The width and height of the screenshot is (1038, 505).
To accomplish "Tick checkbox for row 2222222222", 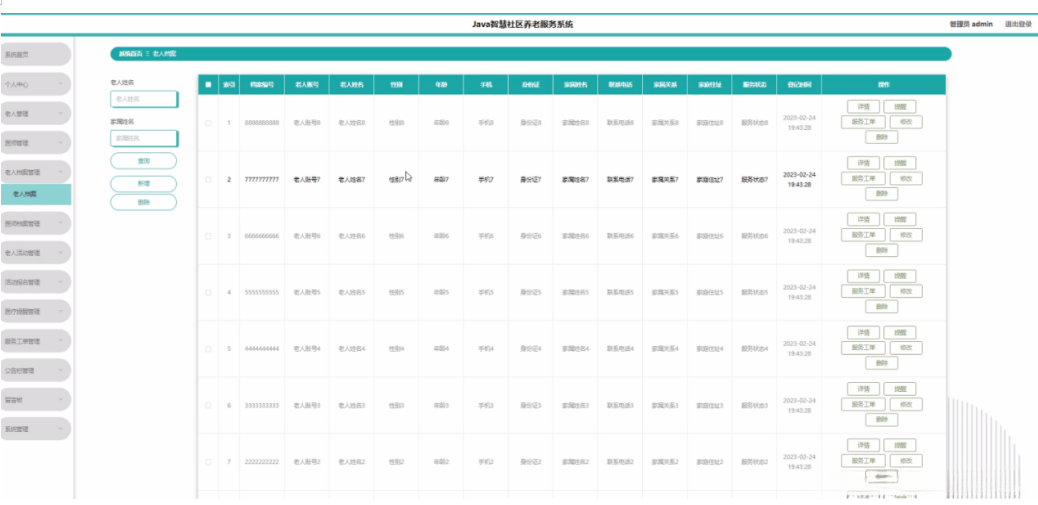I will click(x=208, y=462).
